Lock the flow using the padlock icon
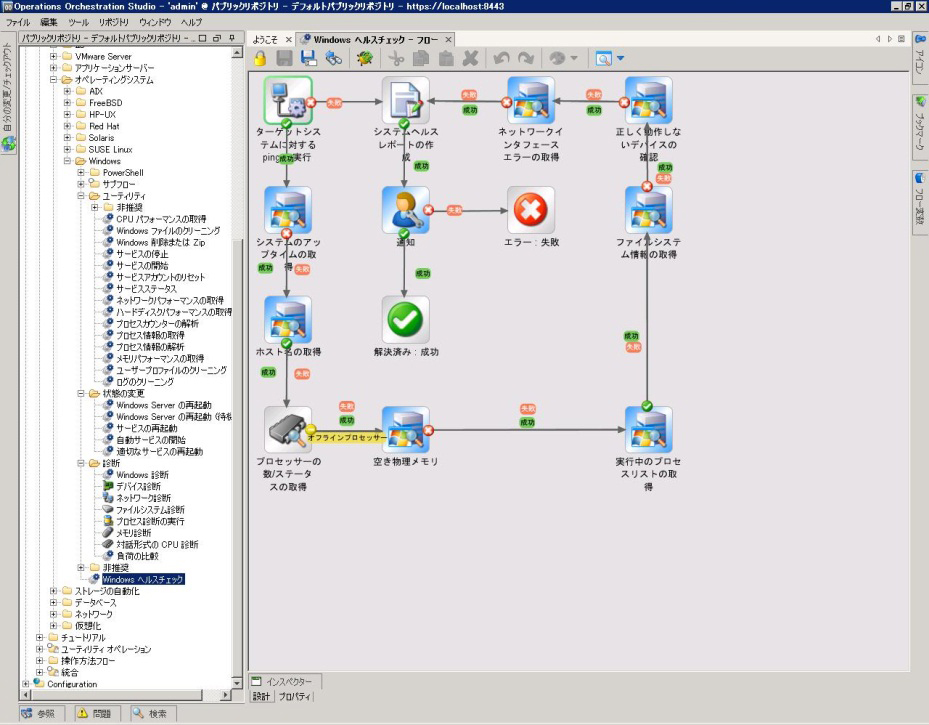 (x=259, y=58)
